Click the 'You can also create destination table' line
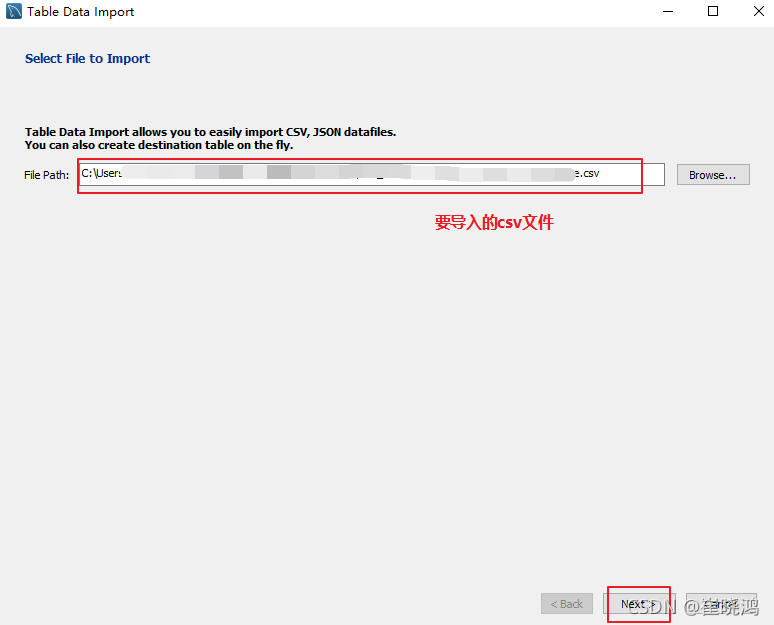This screenshot has width=774, height=625. [x=159, y=145]
